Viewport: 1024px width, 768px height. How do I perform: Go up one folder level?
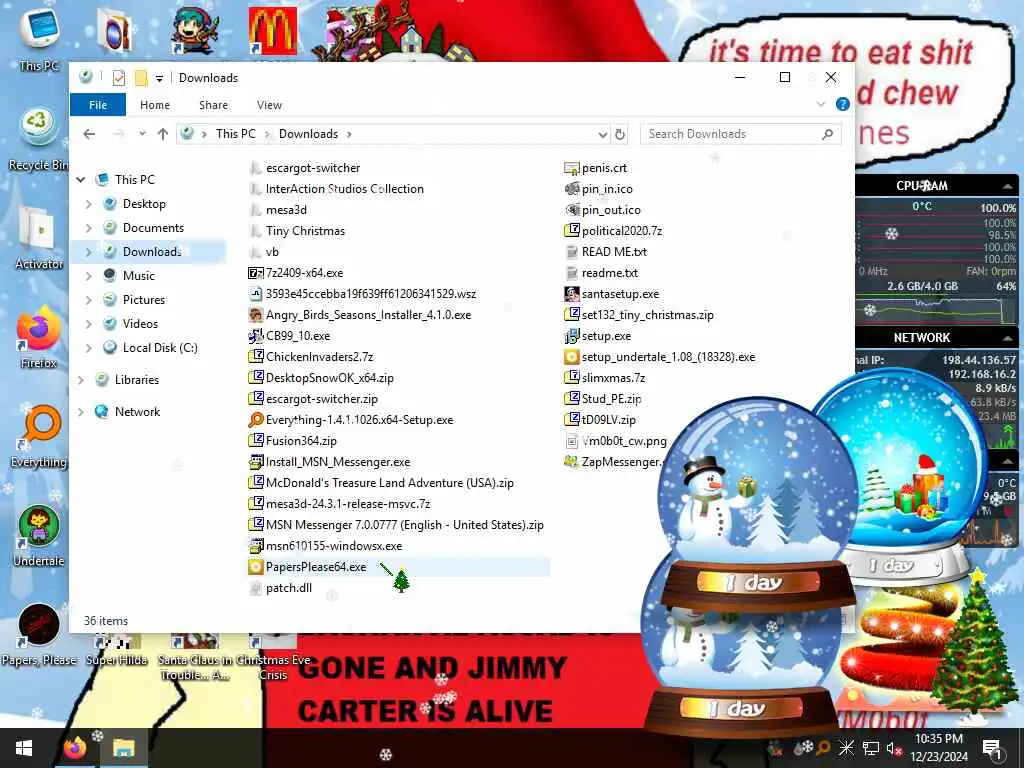coord(163,134)
